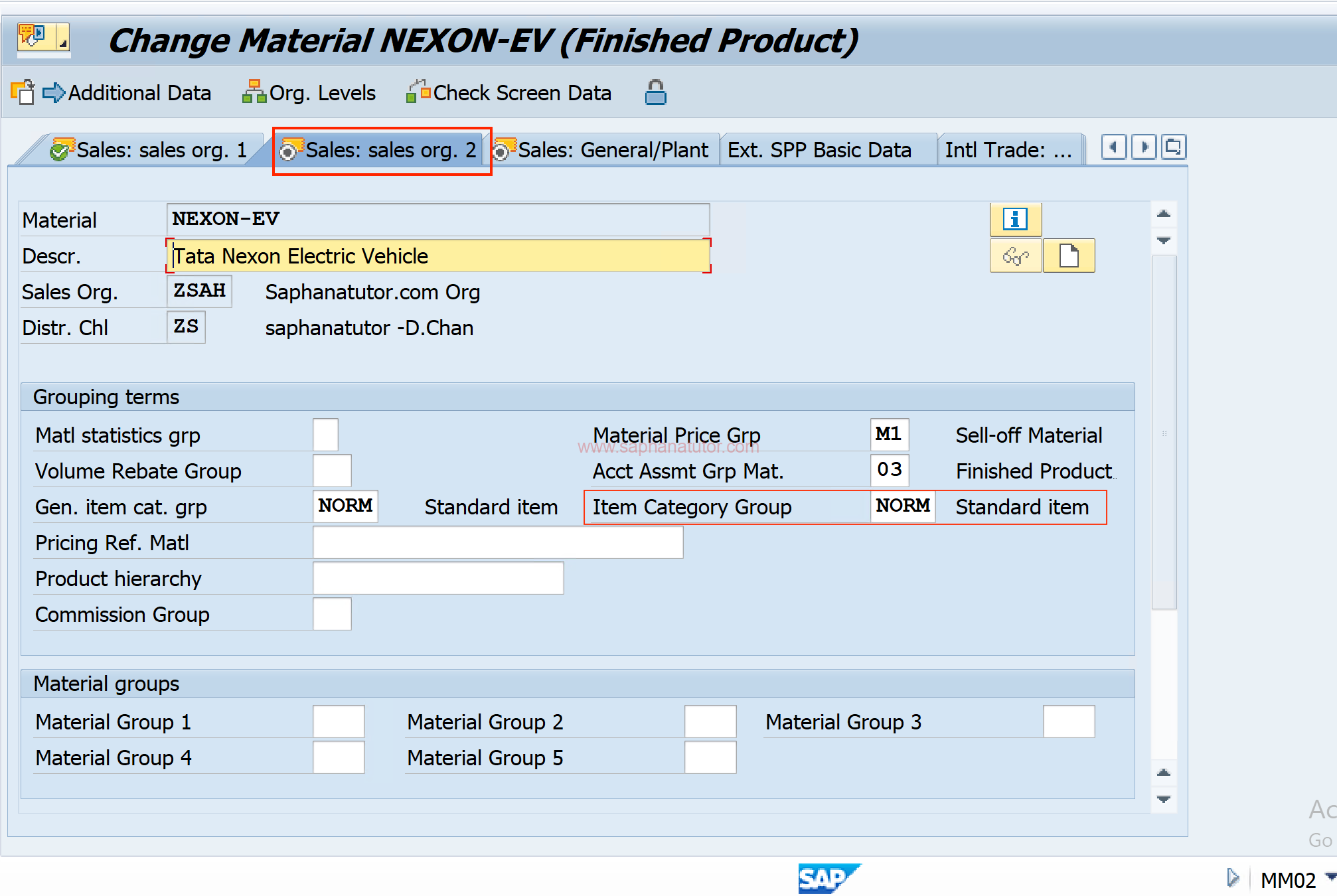Switch to Intl Trade tab
1337x896 pixels.
[x=1008, y=150]
